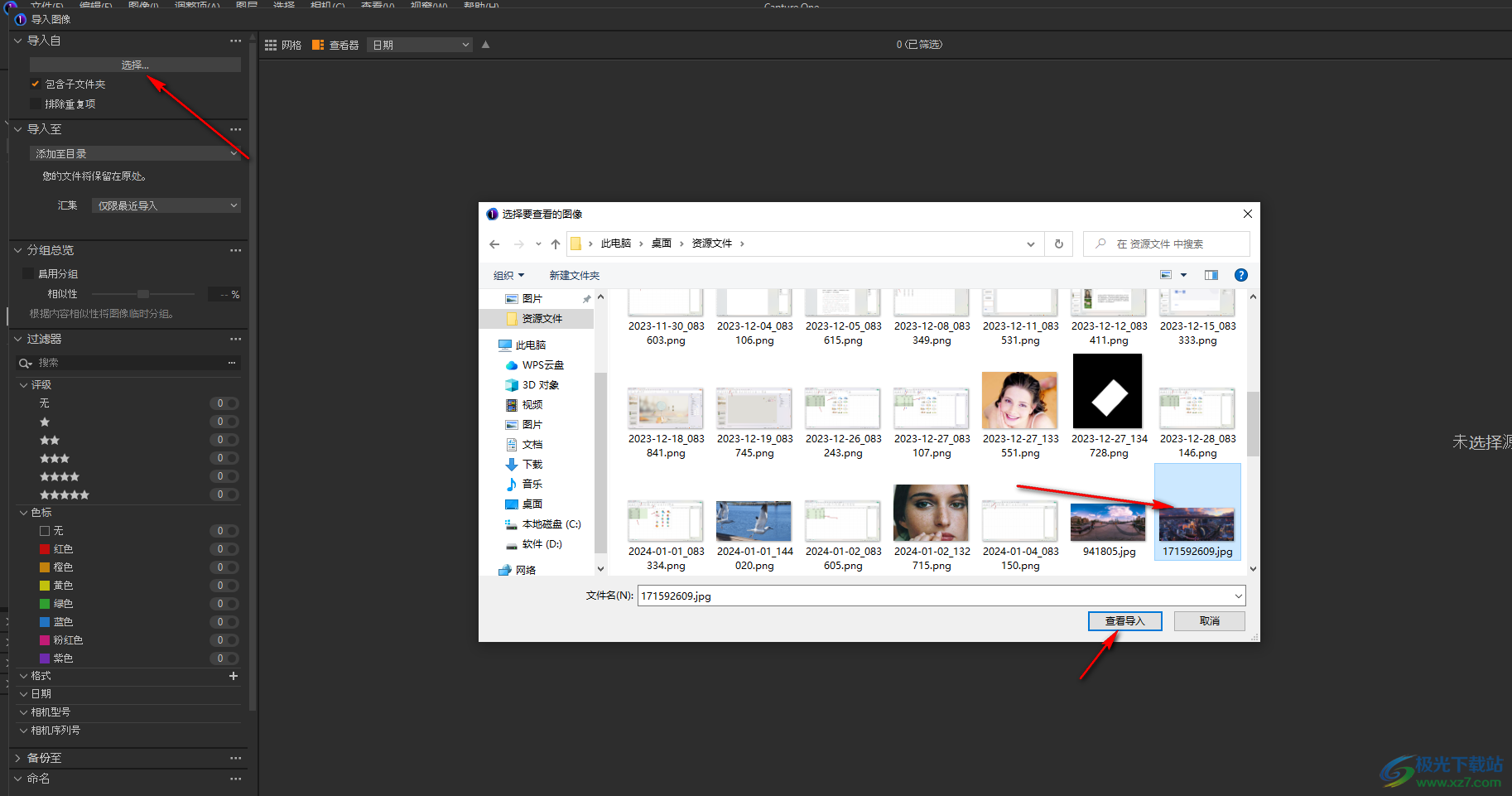
Task: Switch to viewer mode icon
Action: tap(318, 46)
